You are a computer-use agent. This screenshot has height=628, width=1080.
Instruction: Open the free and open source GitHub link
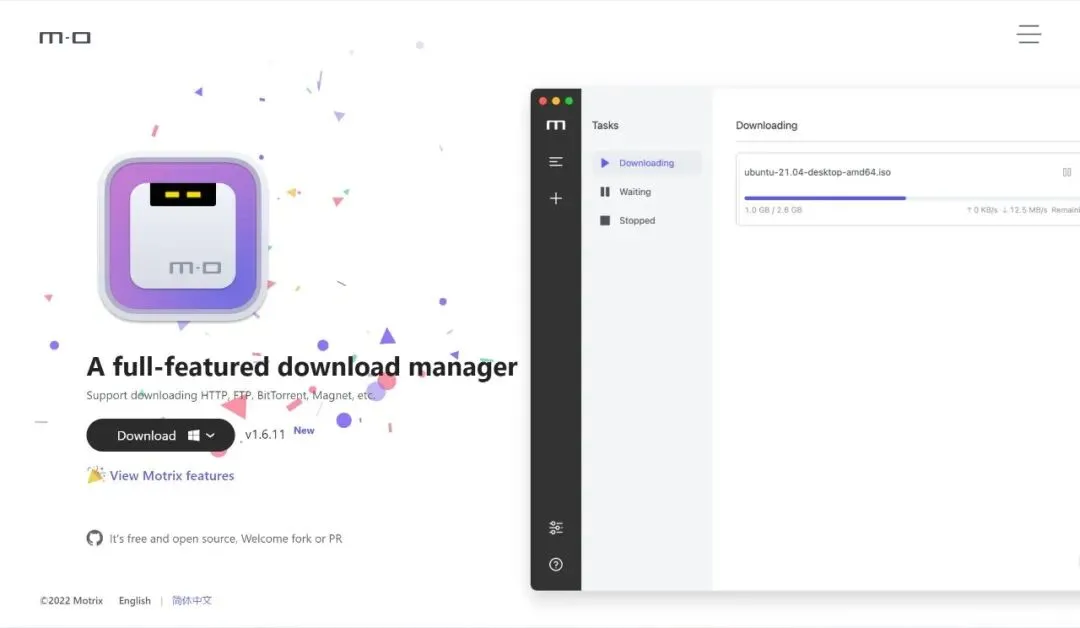[225, 538]
